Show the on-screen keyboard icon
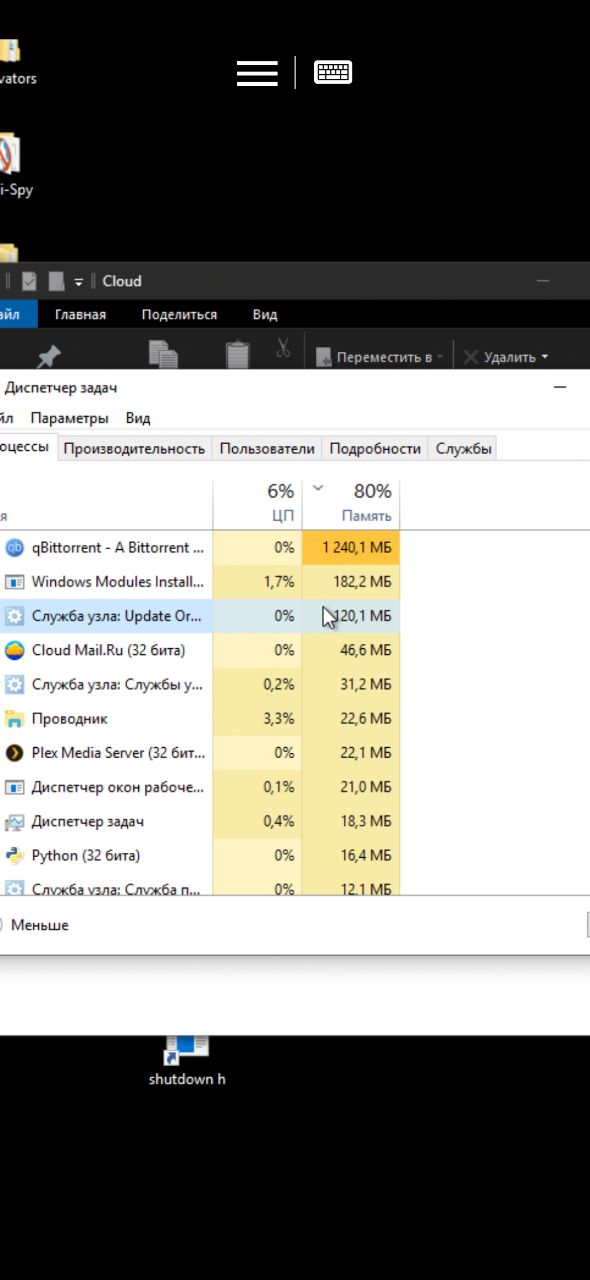 coord(333,72)
